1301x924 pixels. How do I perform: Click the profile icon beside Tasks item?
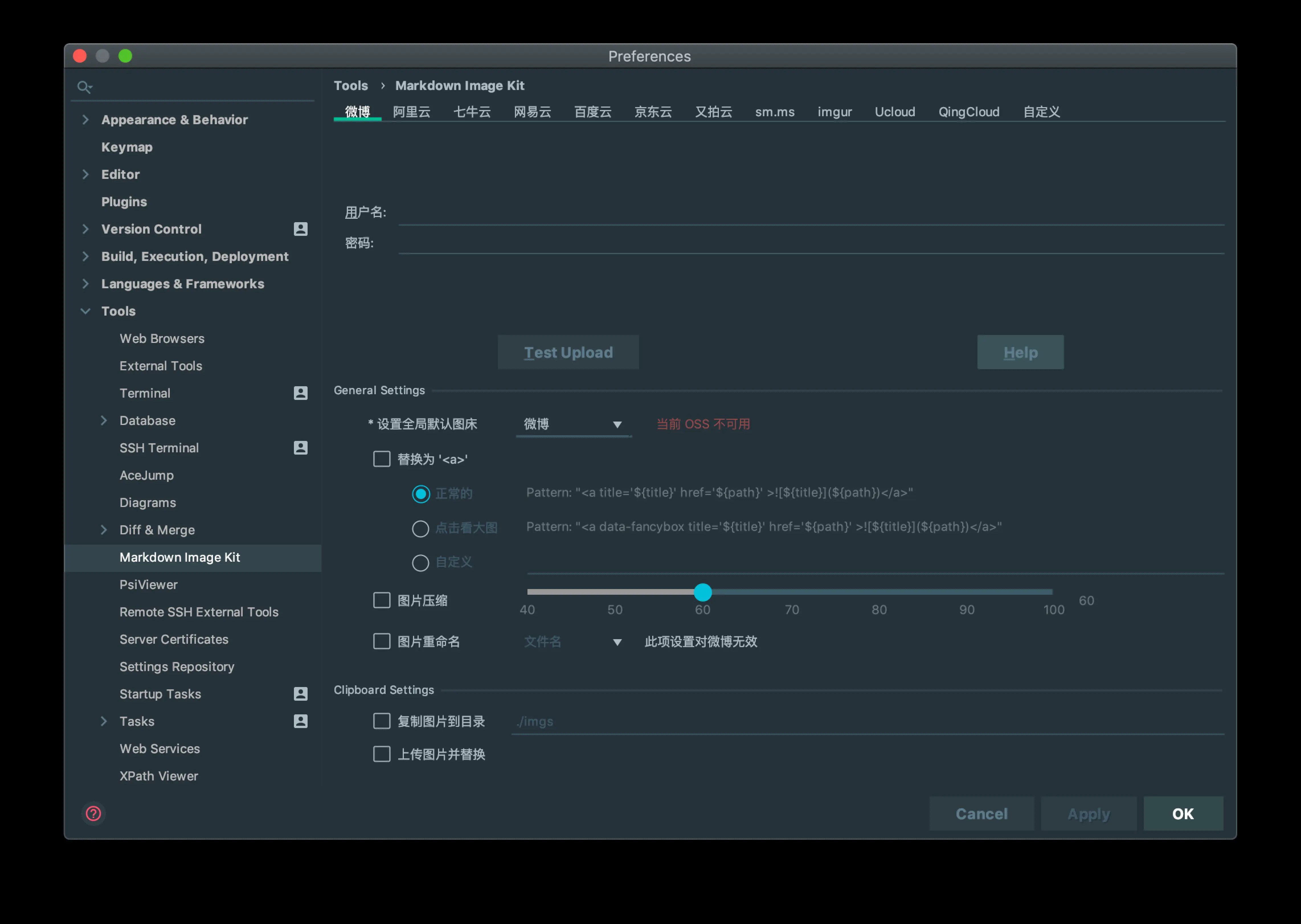tap(300, 721)
